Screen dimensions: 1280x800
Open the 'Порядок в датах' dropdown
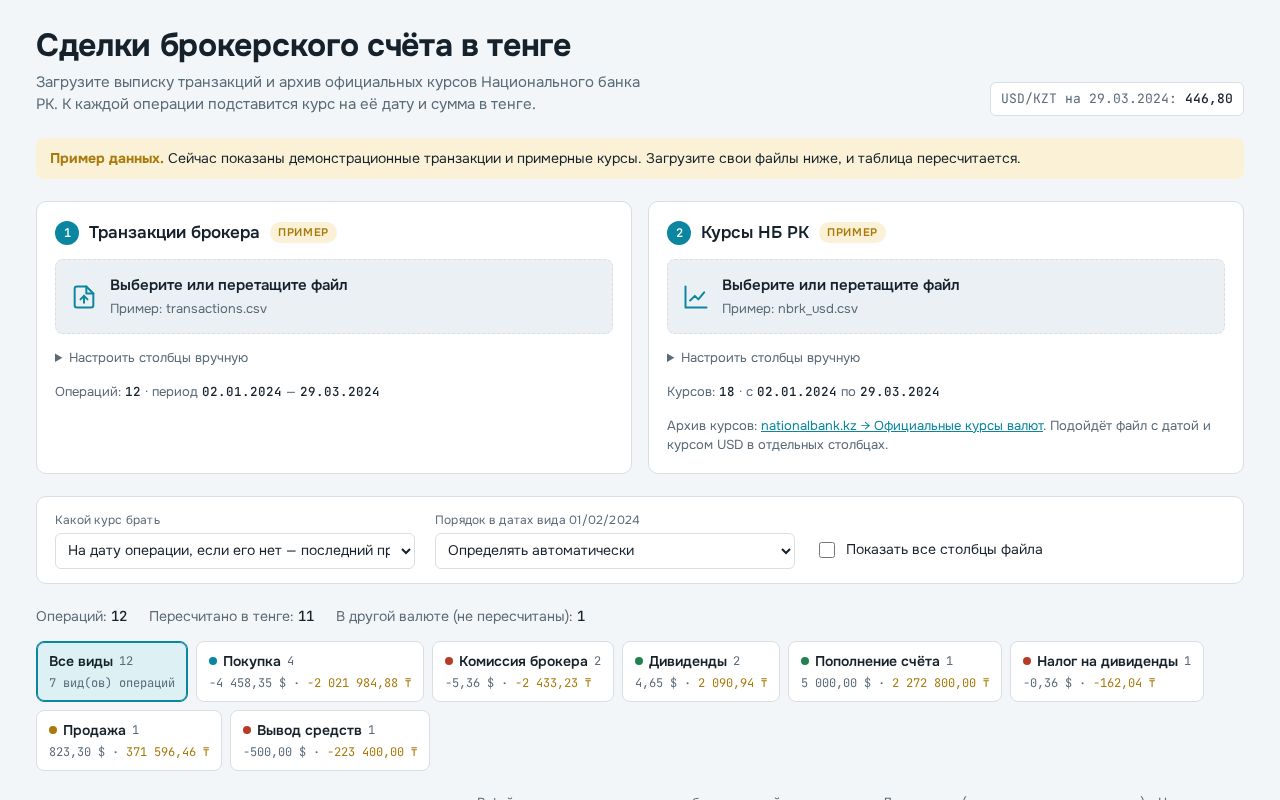[615, 551]
